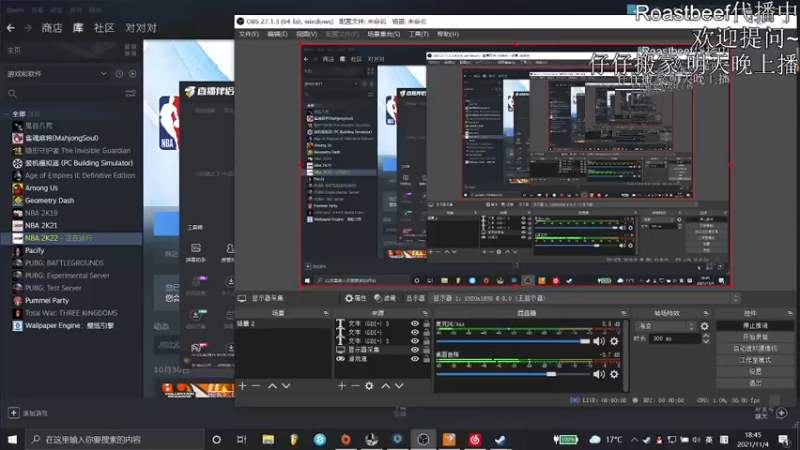Image resolution: width=800 pixels, height=450 pixels.
Task: Remove the selected scene with minus icon
Action: point(256,386)
